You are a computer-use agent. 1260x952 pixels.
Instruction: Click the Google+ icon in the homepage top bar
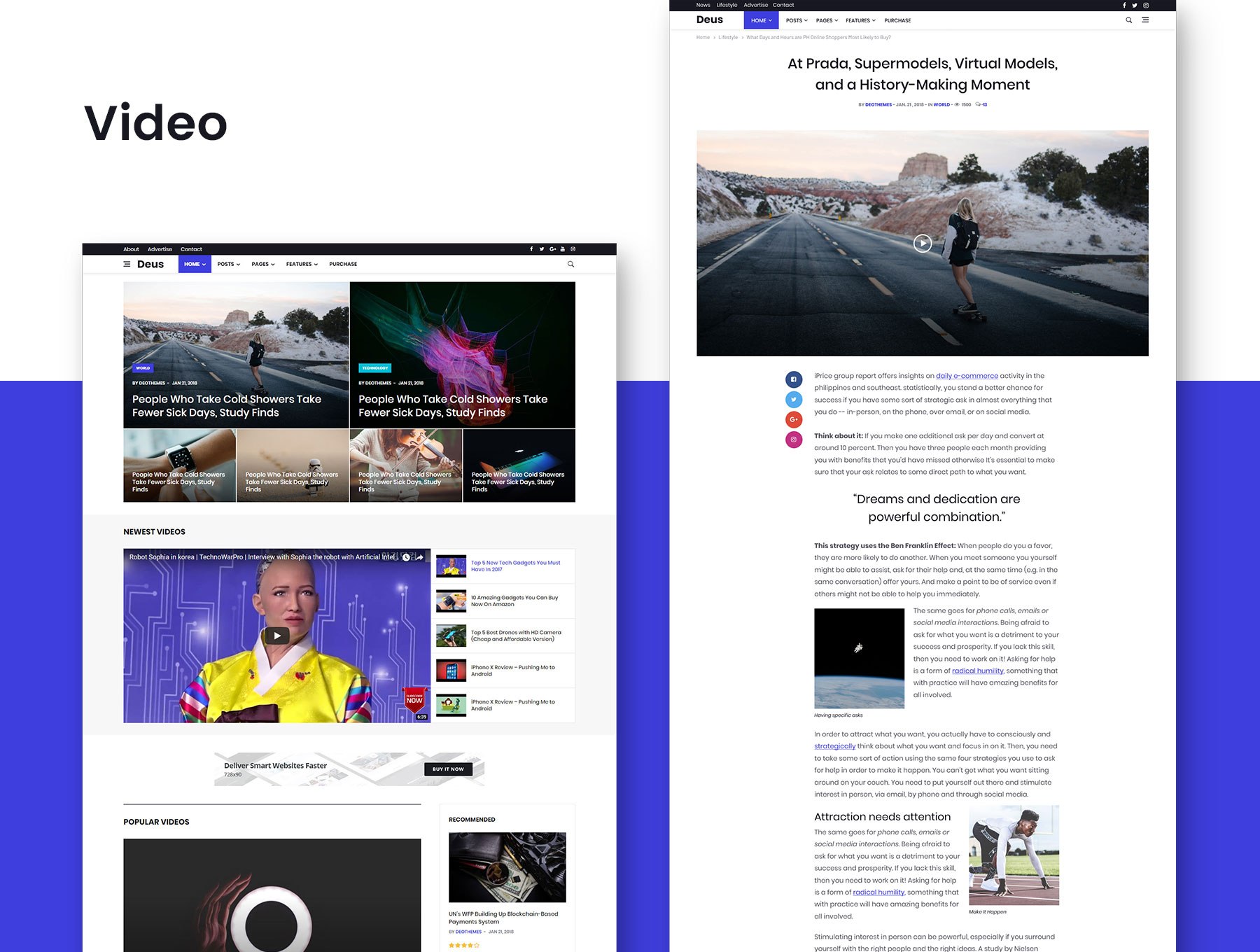[x=552, y=249]
